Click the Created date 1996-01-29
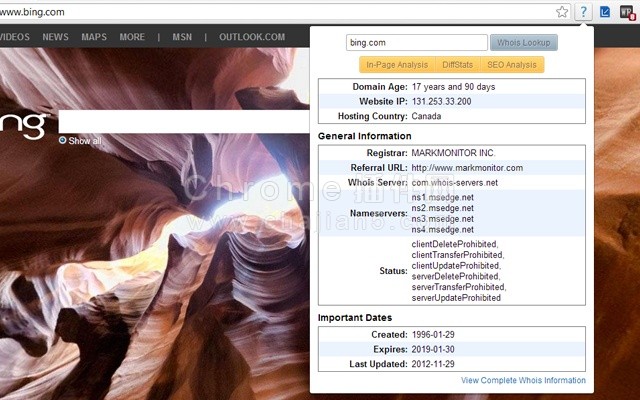The height and width of the screenshot is (400, 640). (433, 335)
